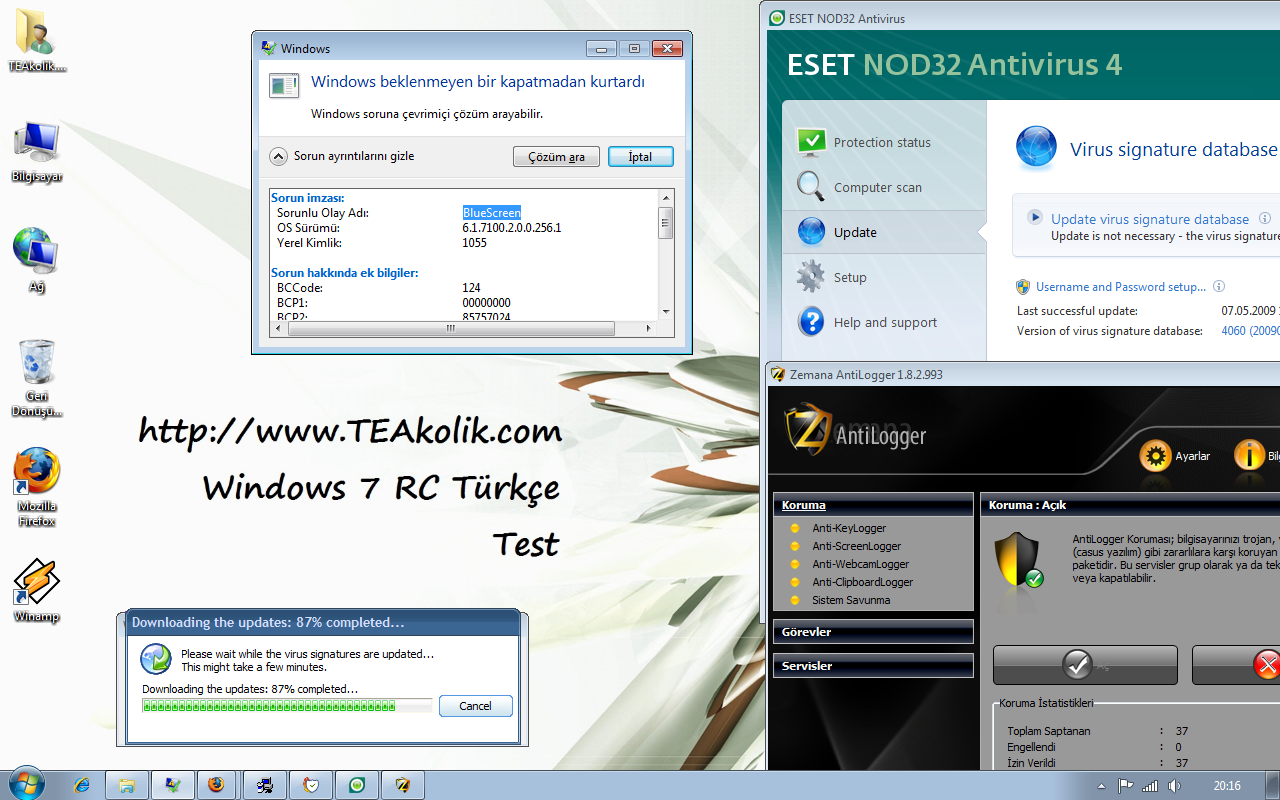Open Ayarlar settings in Zemana AntiLogger
The width and height of the screenshot is (1280, 800).
(x=1175, y=456)
